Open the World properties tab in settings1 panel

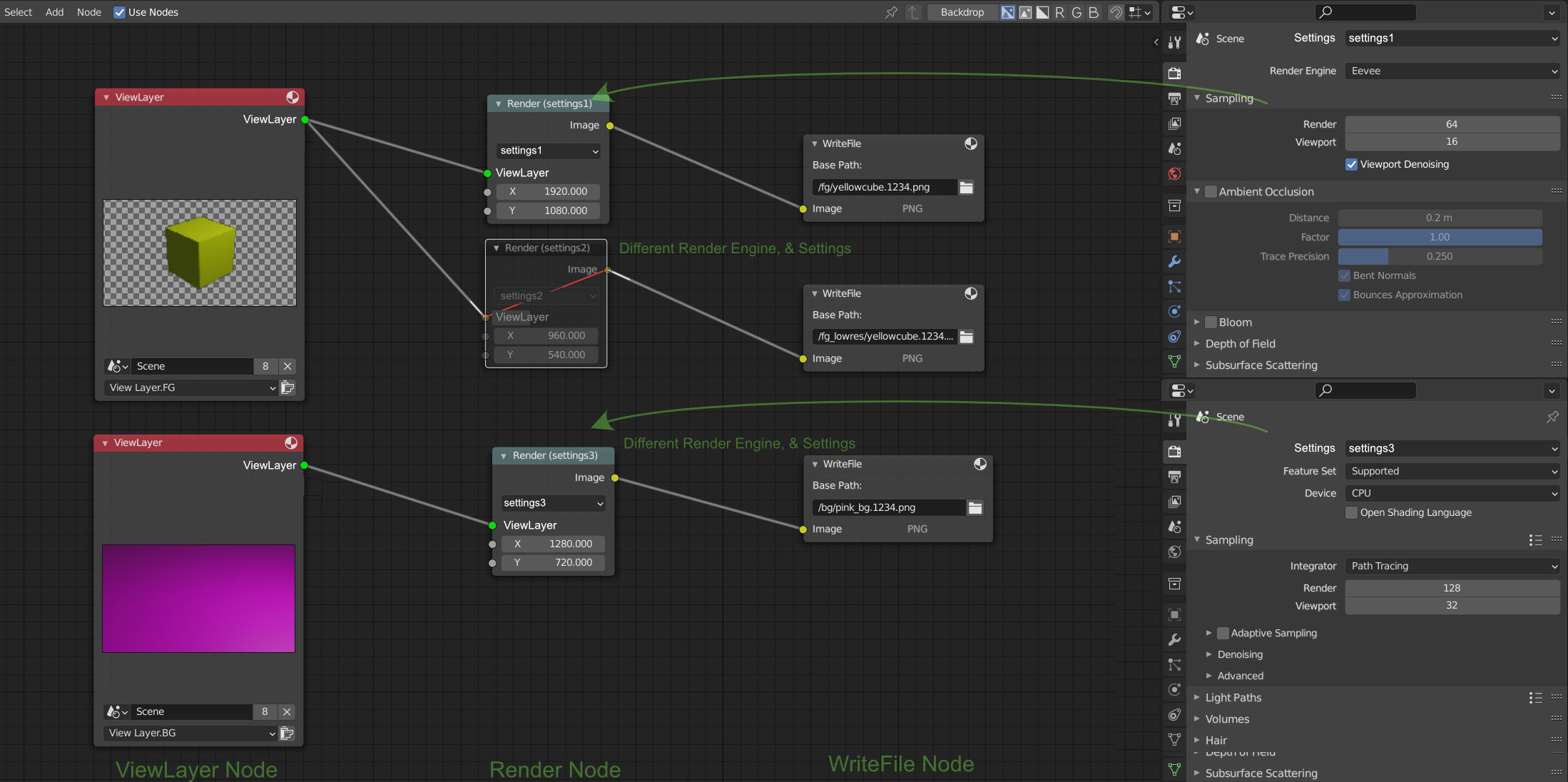click(1174, 173)
